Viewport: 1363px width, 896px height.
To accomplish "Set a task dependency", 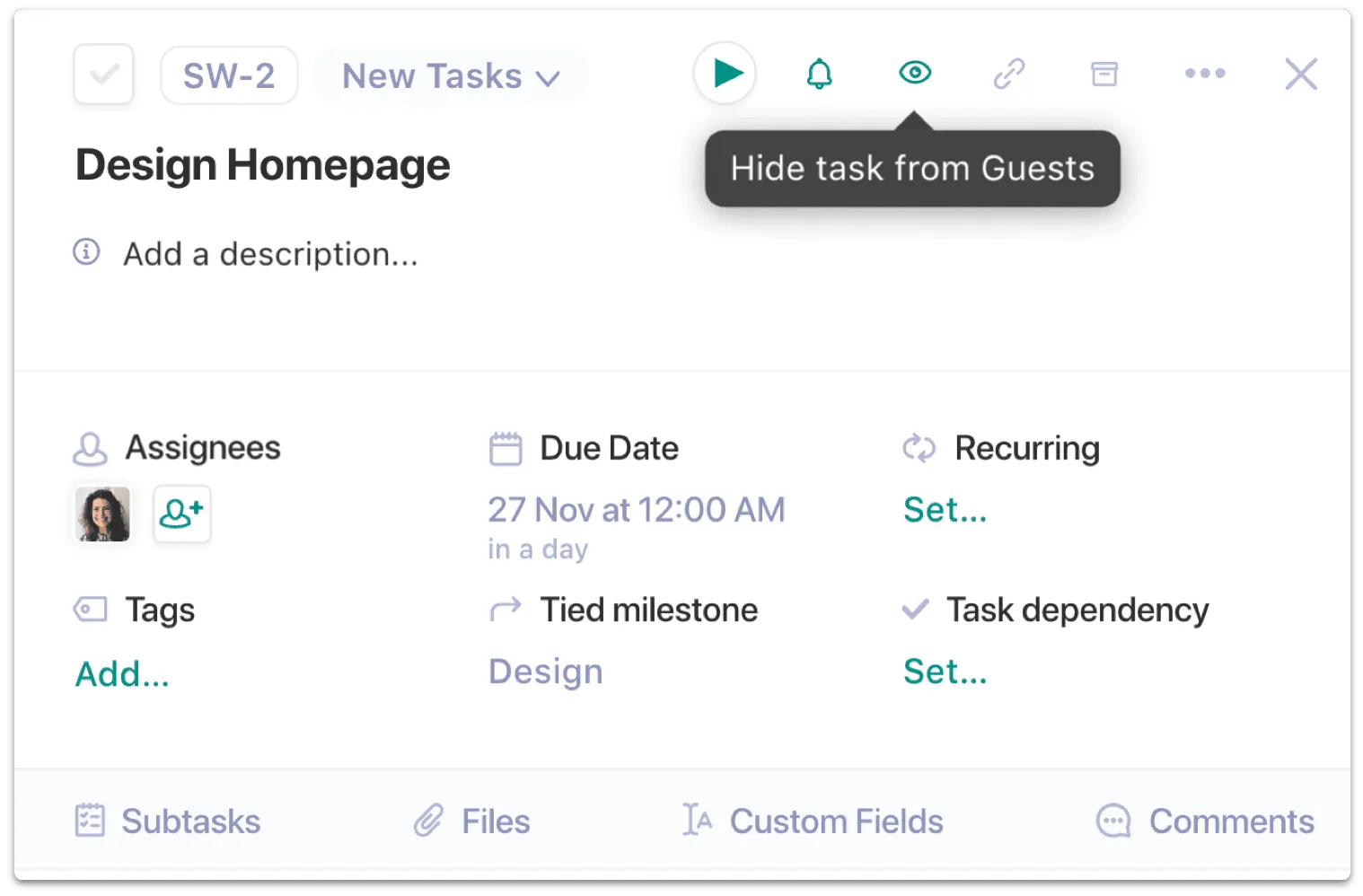I will coord(945,672).
